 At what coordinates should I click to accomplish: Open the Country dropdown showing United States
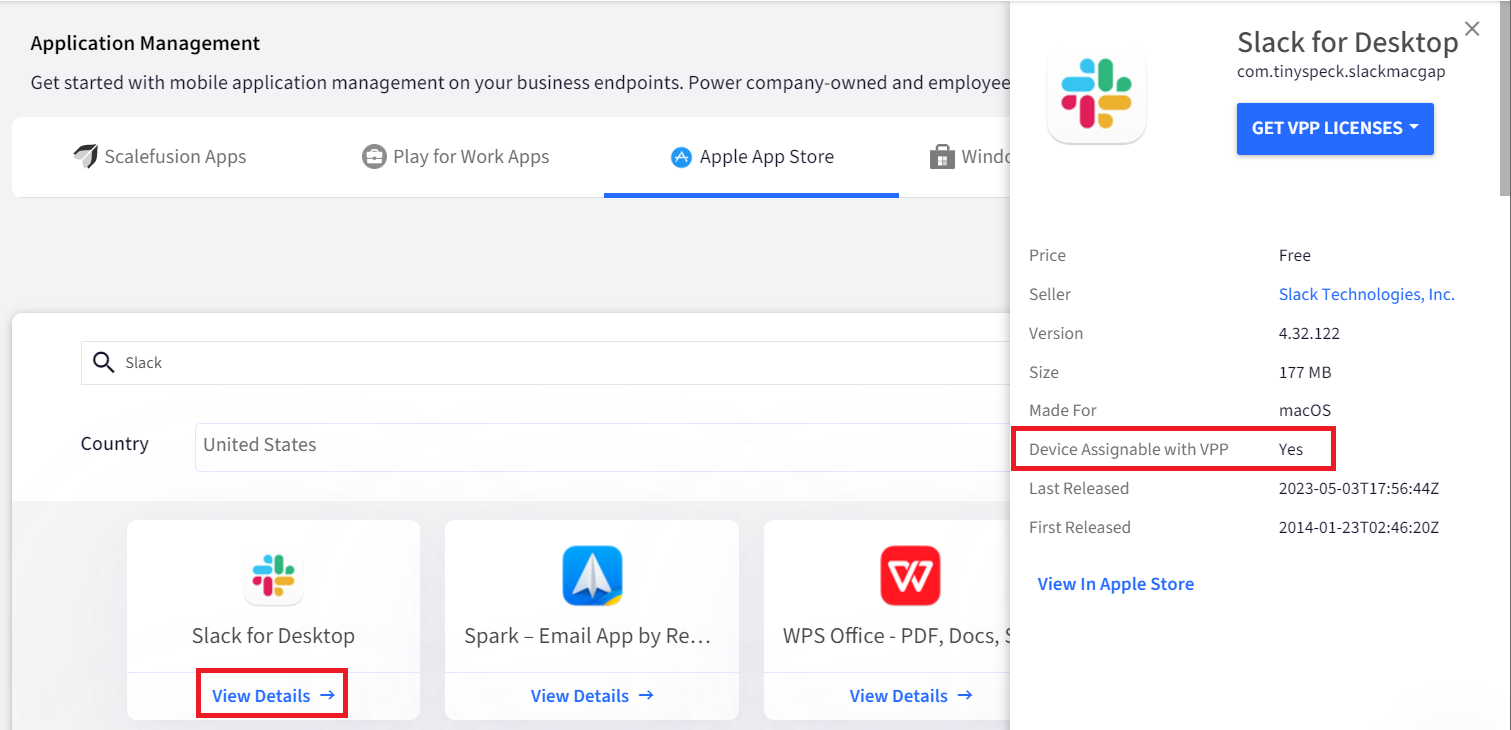click(x=603, y=446)
